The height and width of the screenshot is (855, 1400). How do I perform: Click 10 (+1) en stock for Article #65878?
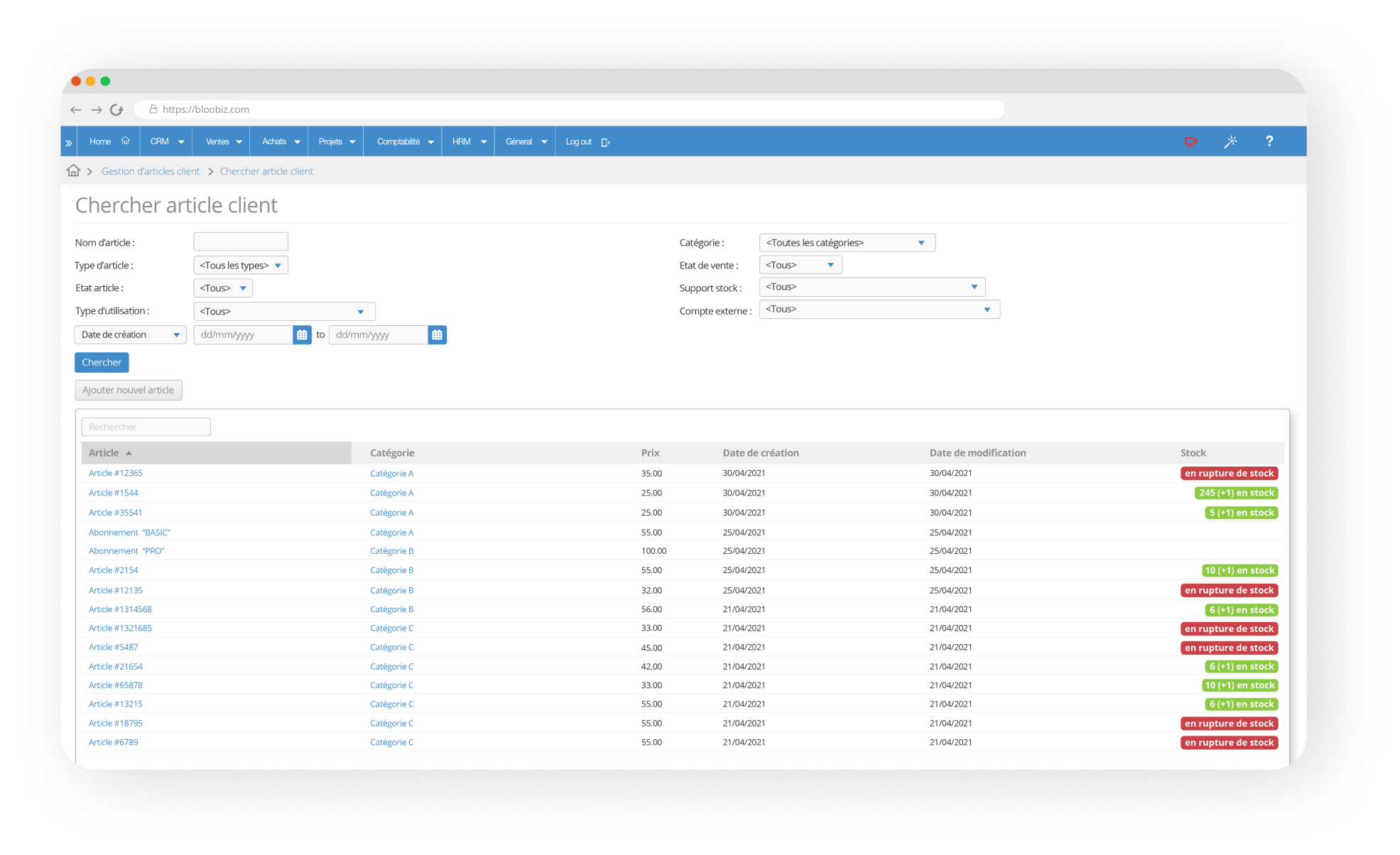click(x=1240, y=685)
